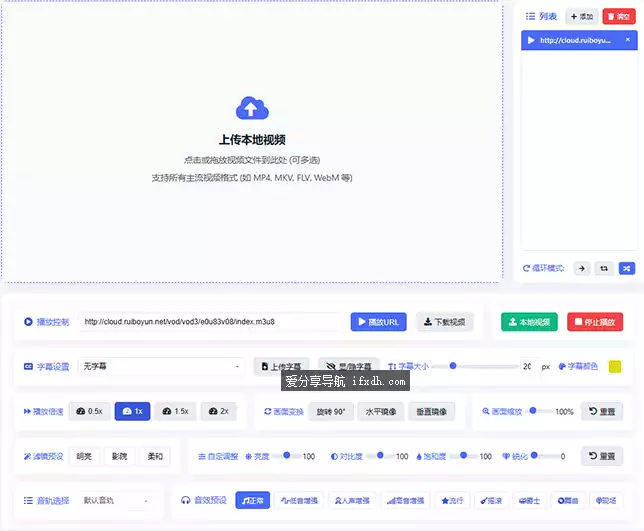This screenshot has width=644, height=531.
Task: Adjust the 画面缩放 zoom slider
Action: tap(538, 411)
